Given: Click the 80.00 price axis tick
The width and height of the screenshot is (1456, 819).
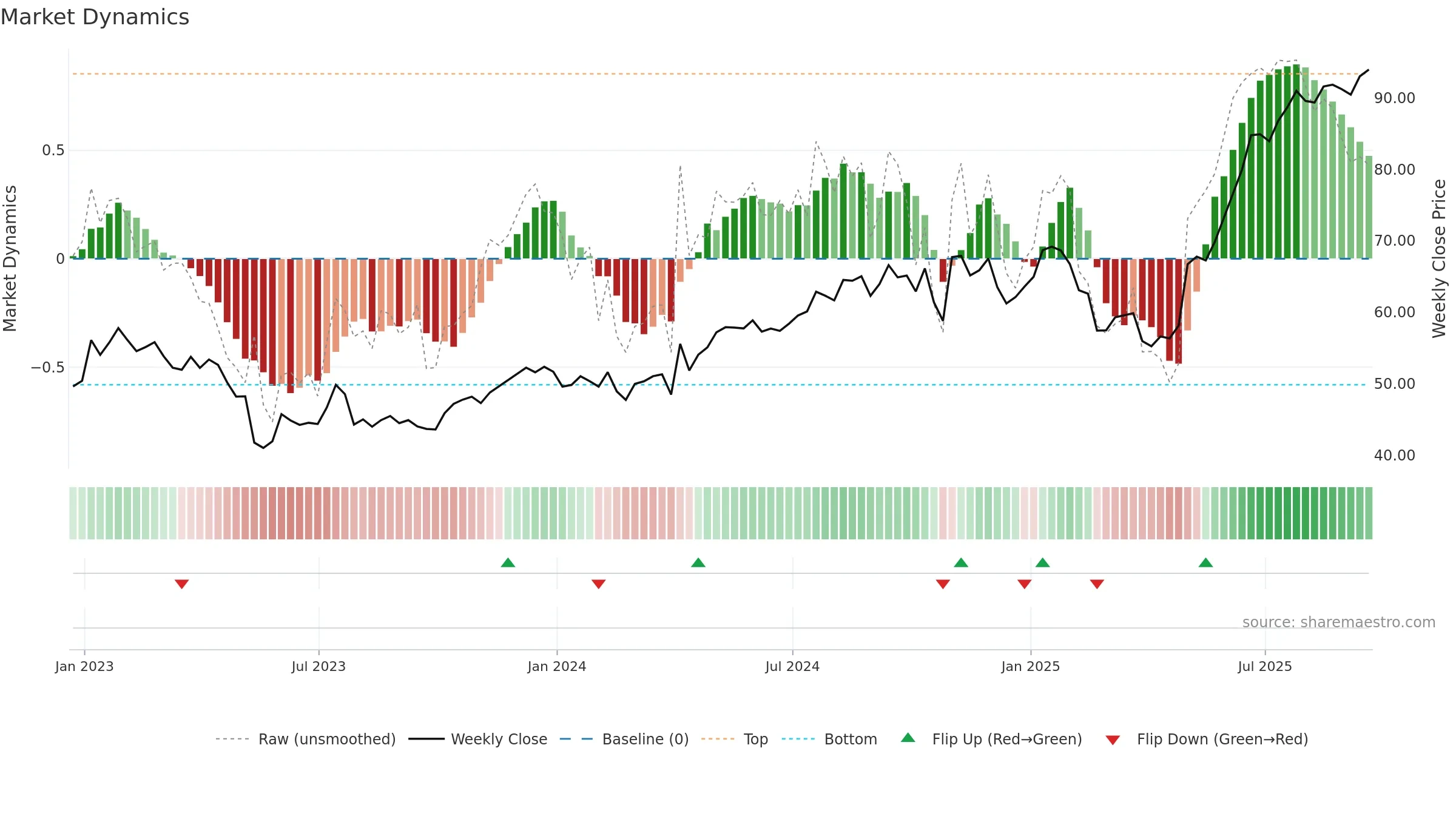Looking at the screenshot, I should pos(1395,169).
